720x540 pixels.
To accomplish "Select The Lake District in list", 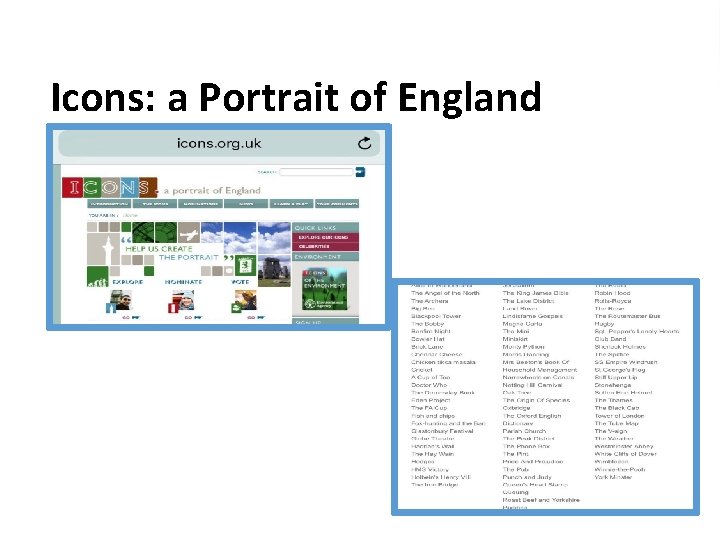I will 528,301.
